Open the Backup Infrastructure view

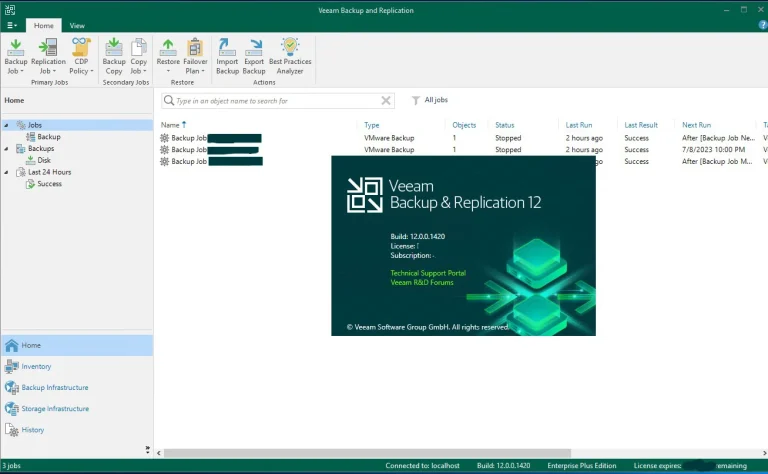(x=77, y=387)
